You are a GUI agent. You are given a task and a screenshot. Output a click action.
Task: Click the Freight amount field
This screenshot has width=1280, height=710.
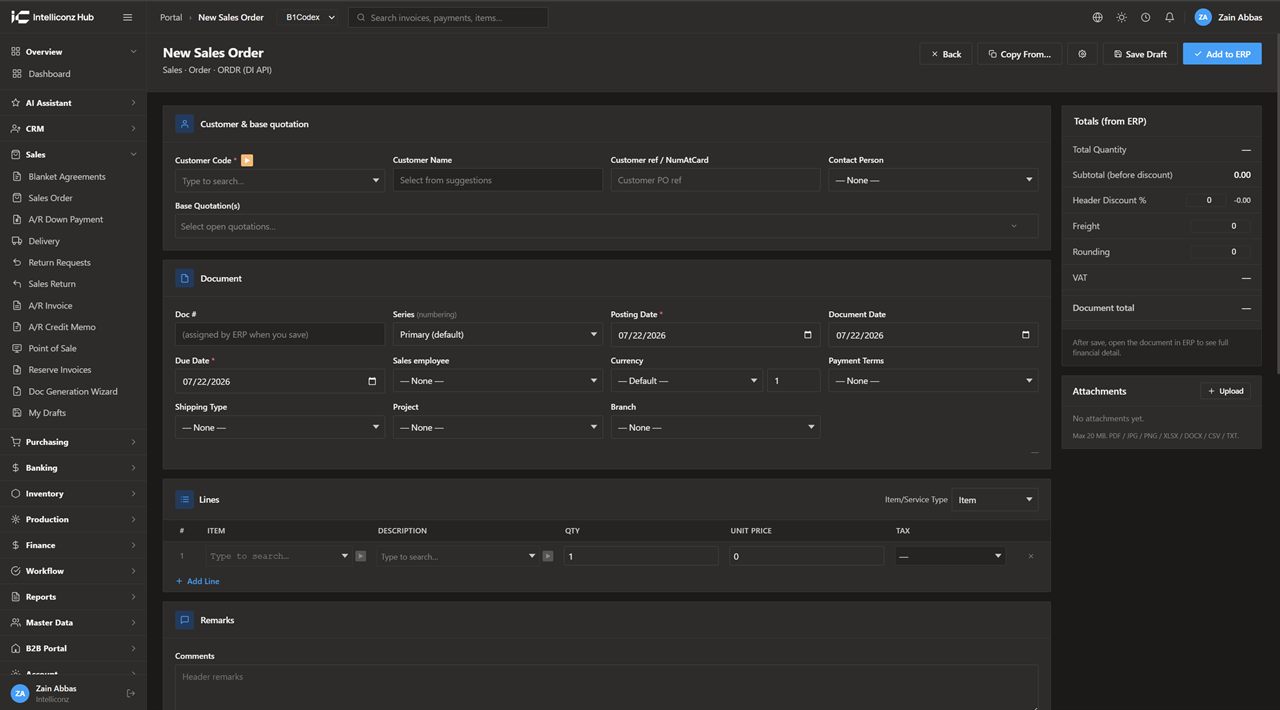click(1220, 226)
